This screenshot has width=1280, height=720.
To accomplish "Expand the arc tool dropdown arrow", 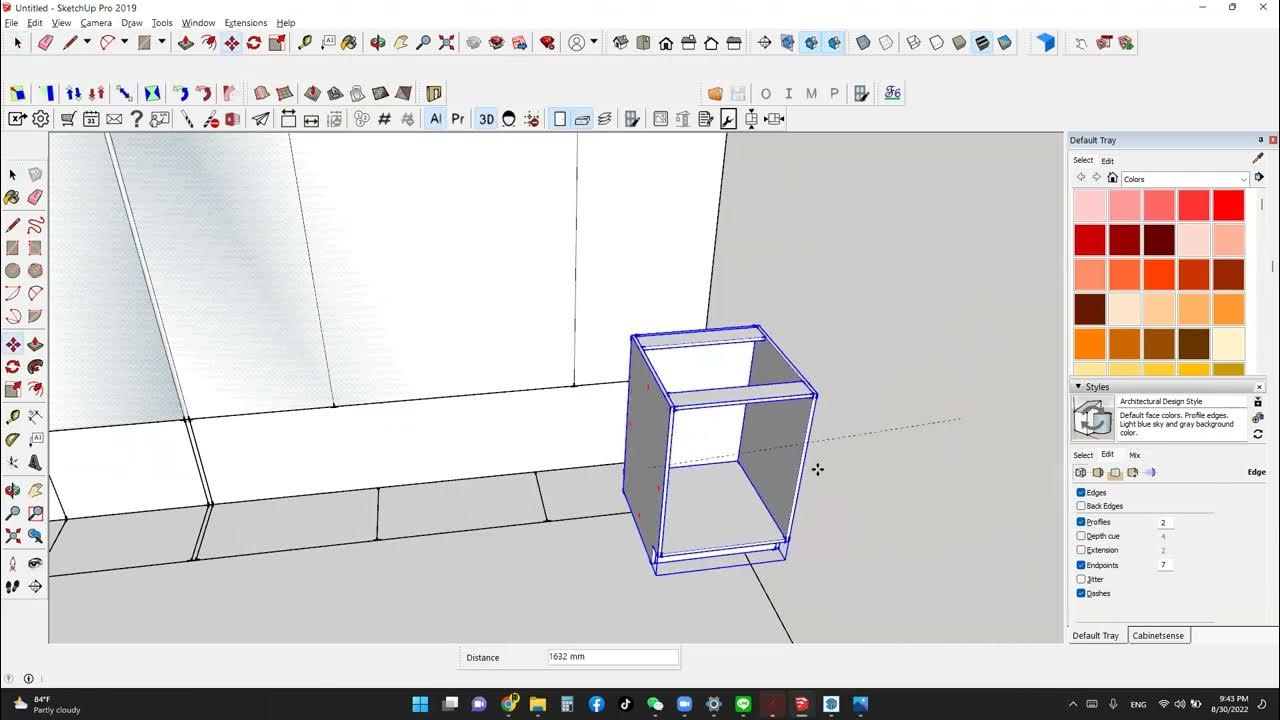I will click(x=126, y=42).
